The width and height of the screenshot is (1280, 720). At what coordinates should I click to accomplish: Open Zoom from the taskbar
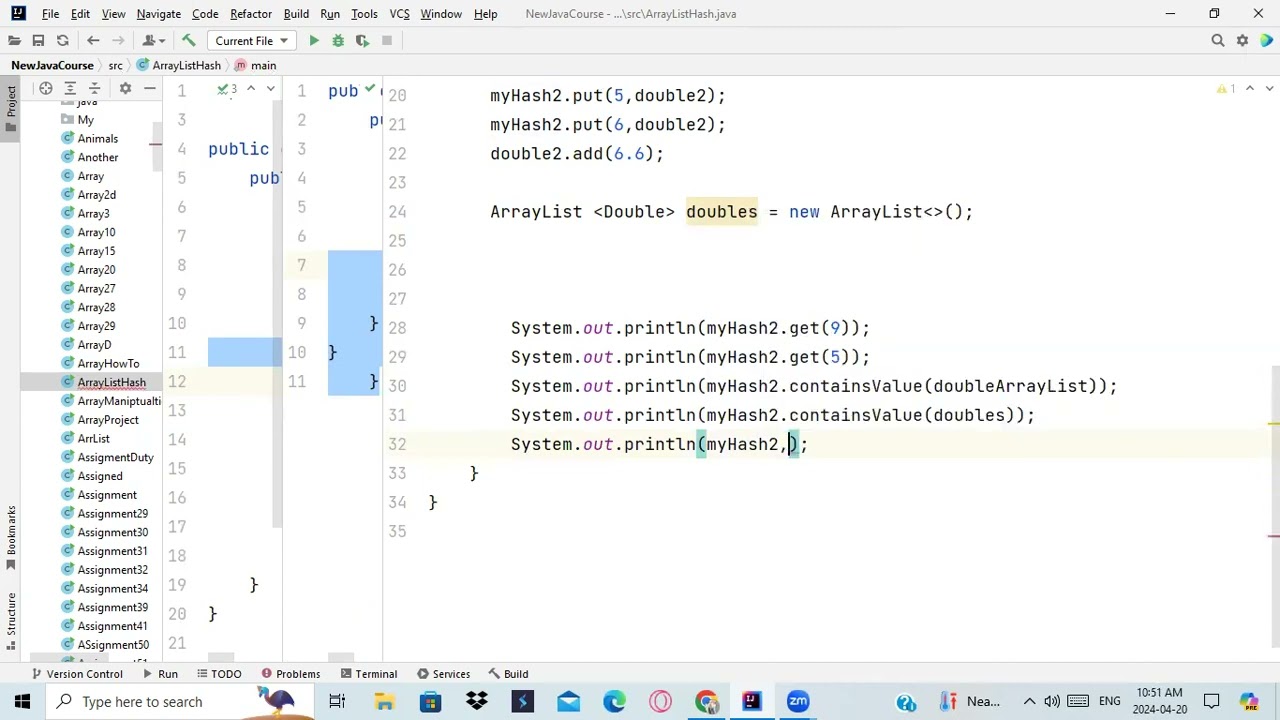click(x=798, y=702)
